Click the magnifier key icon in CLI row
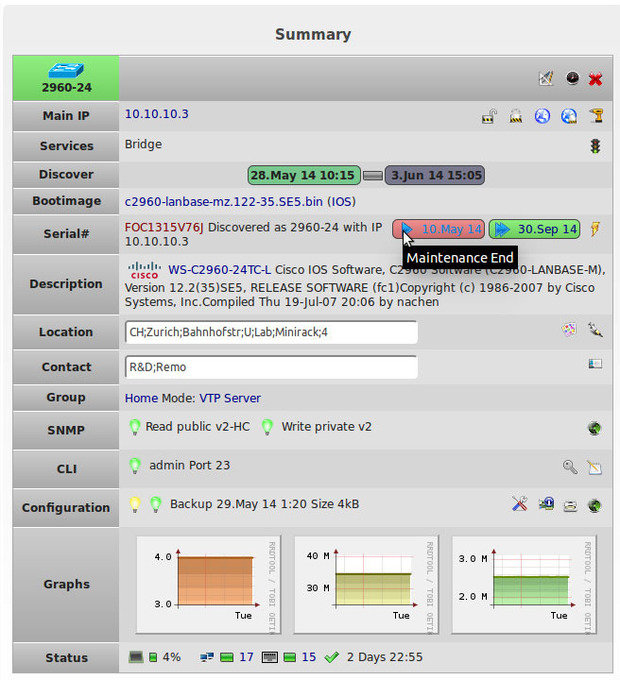 tap(570, 466)
